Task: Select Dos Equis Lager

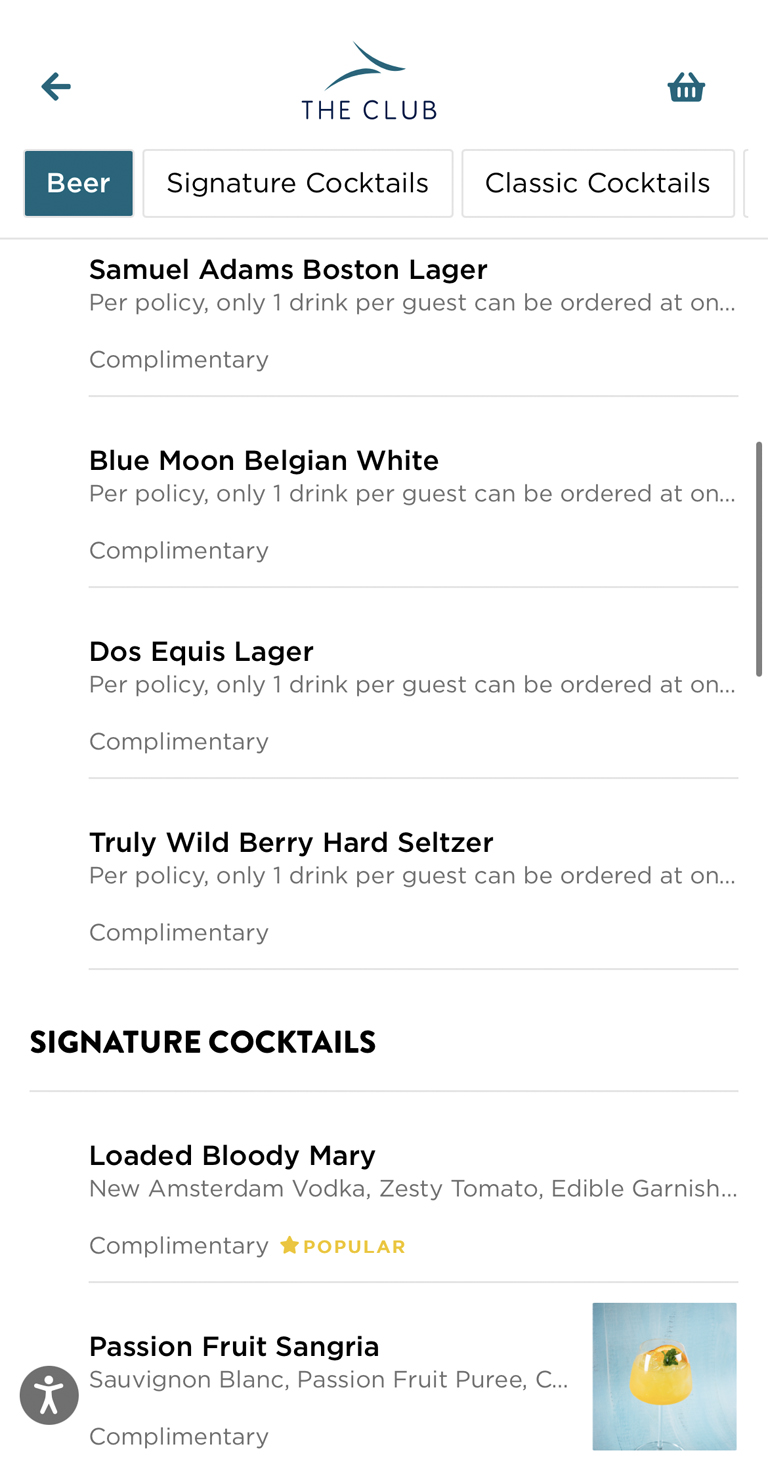Action: pos(201,652)
